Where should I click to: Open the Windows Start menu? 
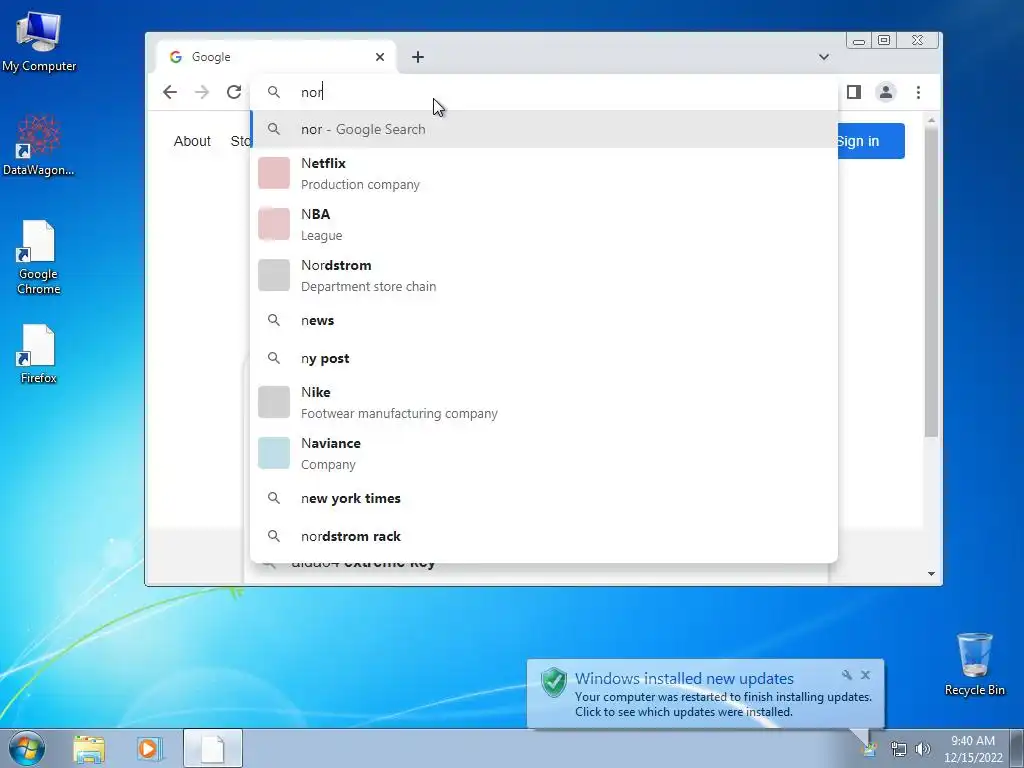pos(27,748)
